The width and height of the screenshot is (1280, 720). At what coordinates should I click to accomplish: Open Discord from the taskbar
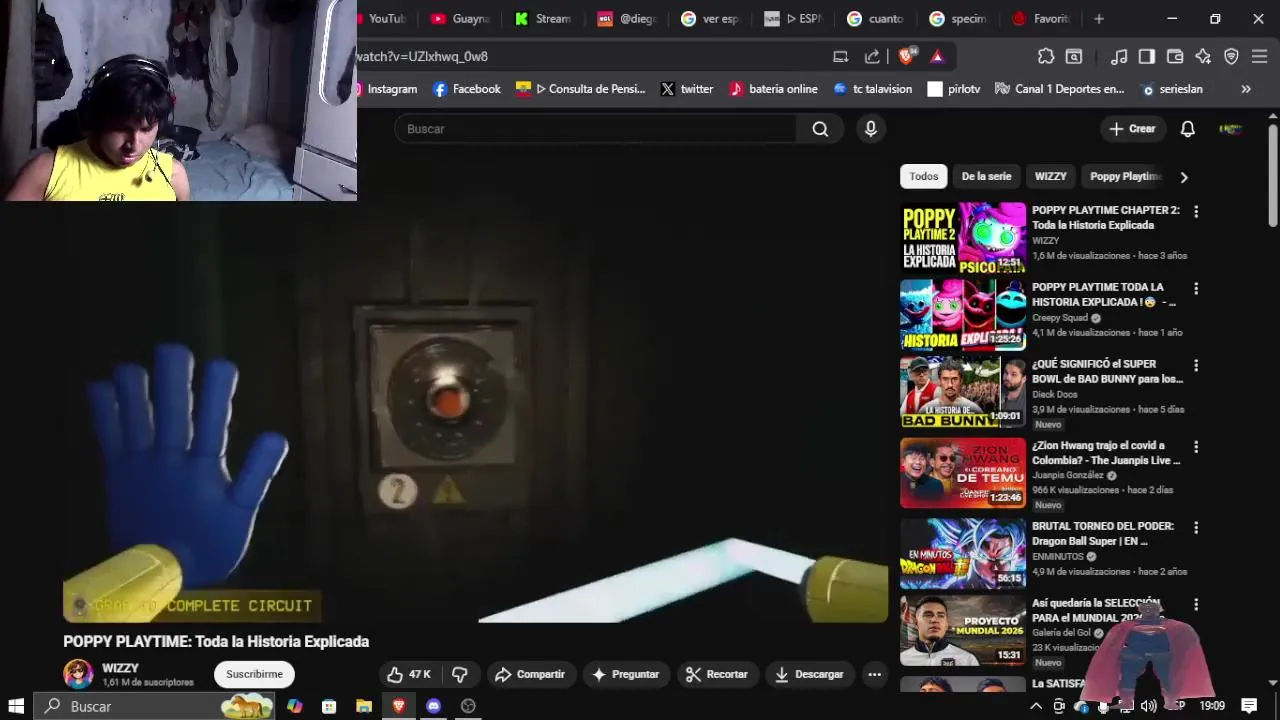[x=433, y=706]
